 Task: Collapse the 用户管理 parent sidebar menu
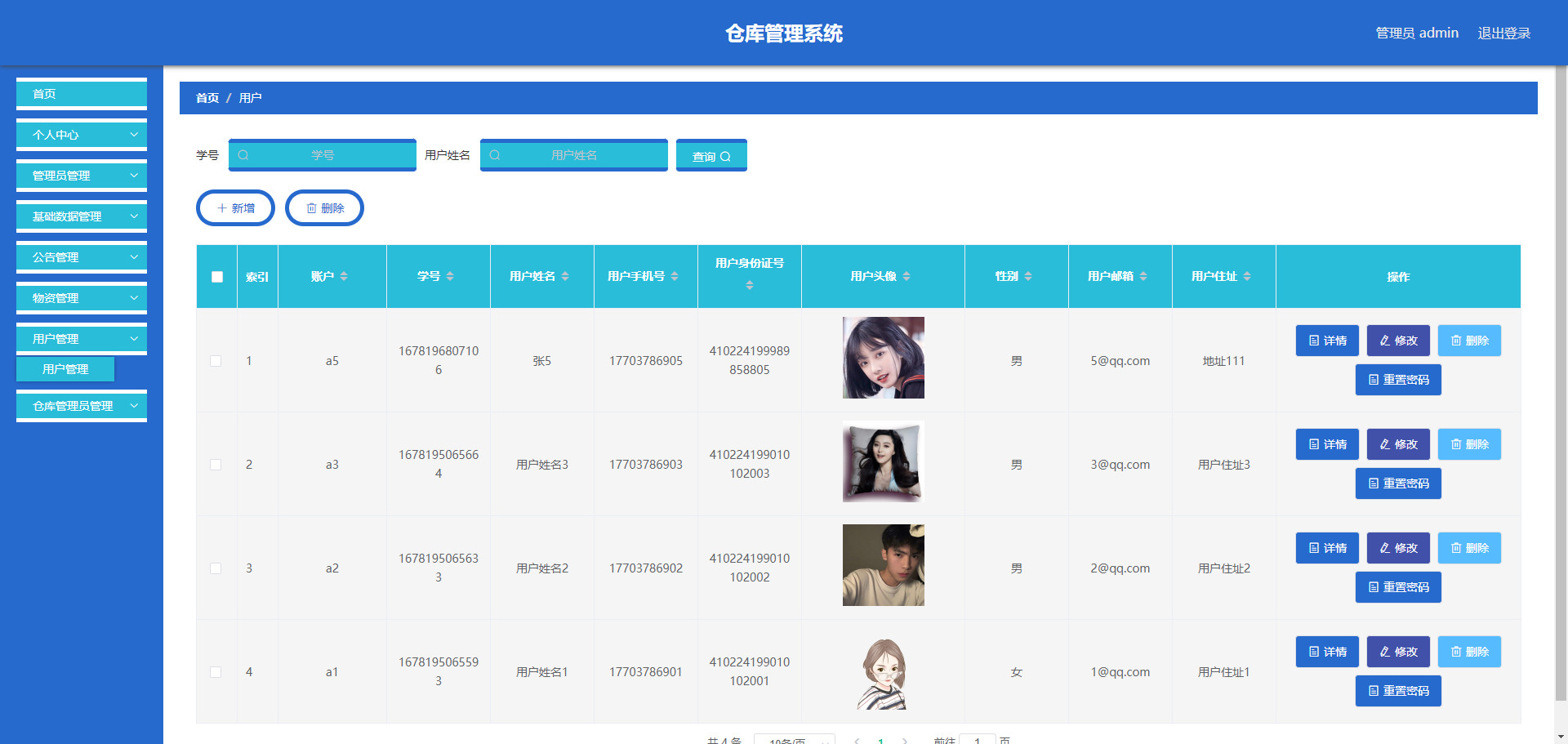coord(82,339)
